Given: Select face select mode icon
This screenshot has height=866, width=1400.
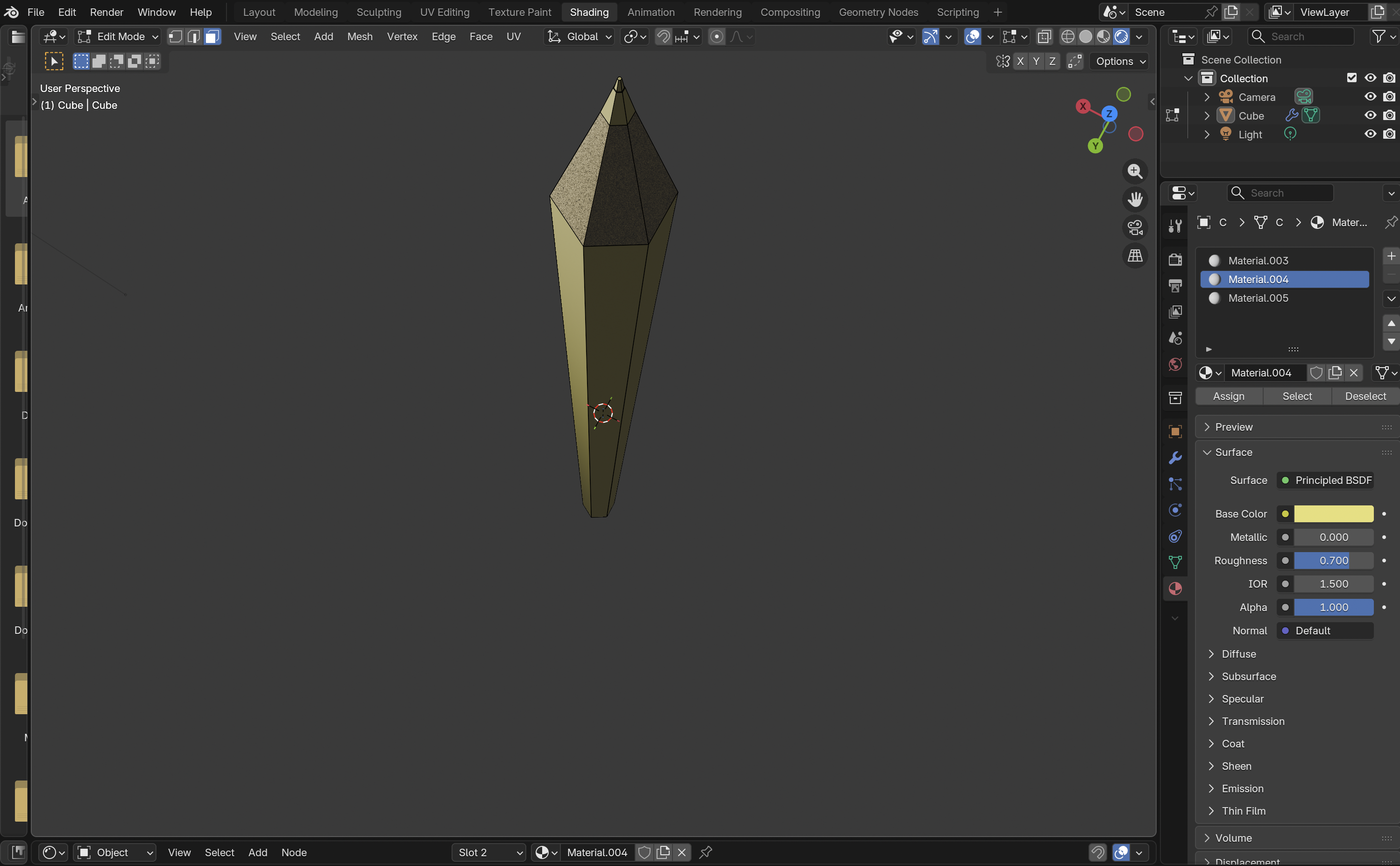Looking at the screenshot, I should (212, 36).
